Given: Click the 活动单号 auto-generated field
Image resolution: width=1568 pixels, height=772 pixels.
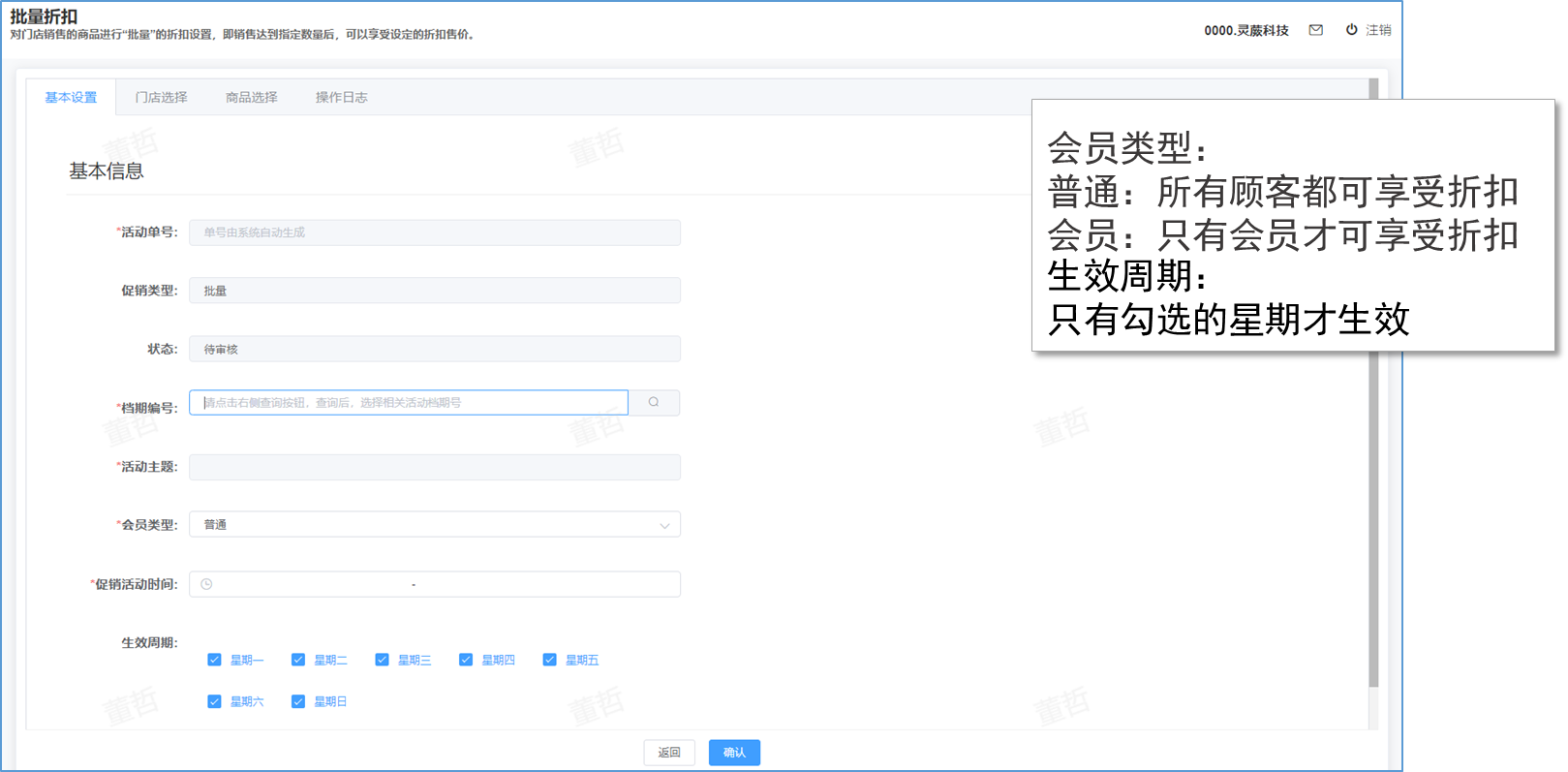Looking at the screenshot, I should coord(435,232).
